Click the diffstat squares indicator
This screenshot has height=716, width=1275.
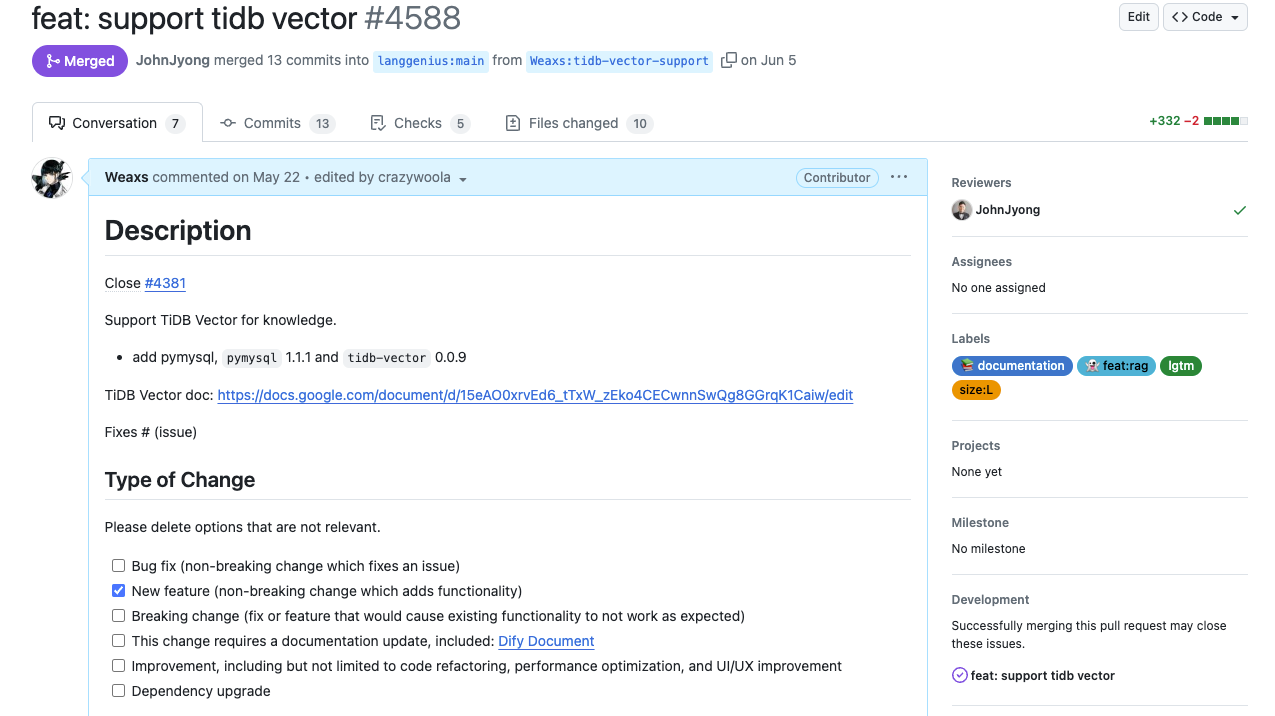click(x=1225, y=121)
